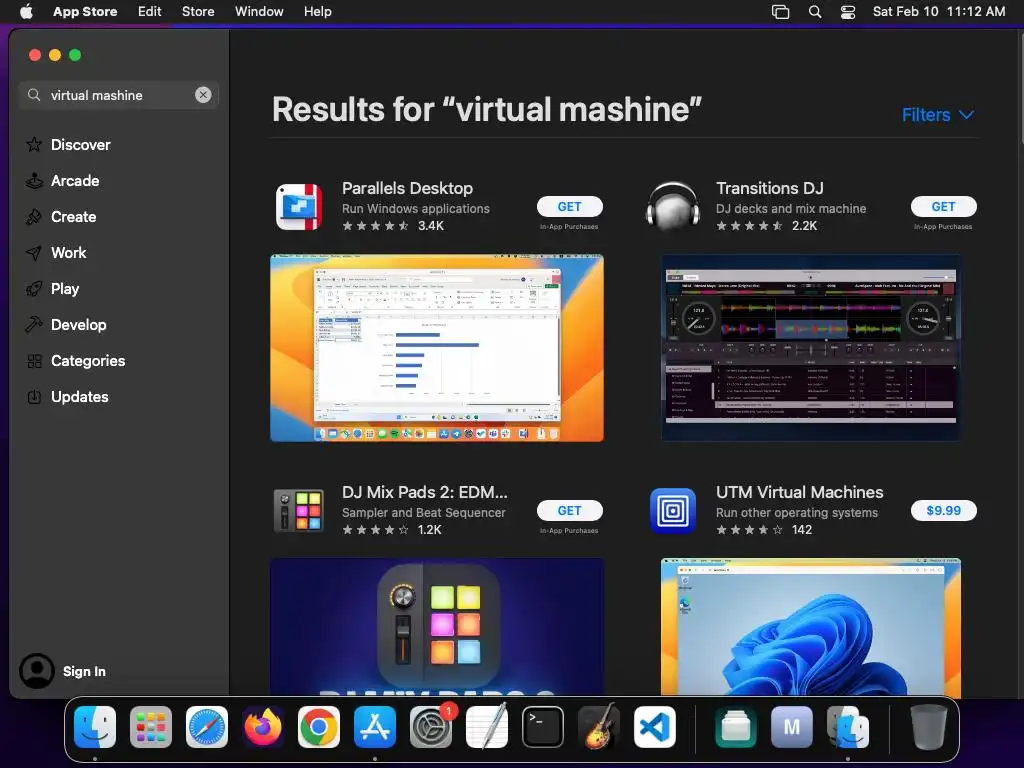This screenshot has width=1024, height=768.
Task: Get Parallels Desktop
Action: 569,206
